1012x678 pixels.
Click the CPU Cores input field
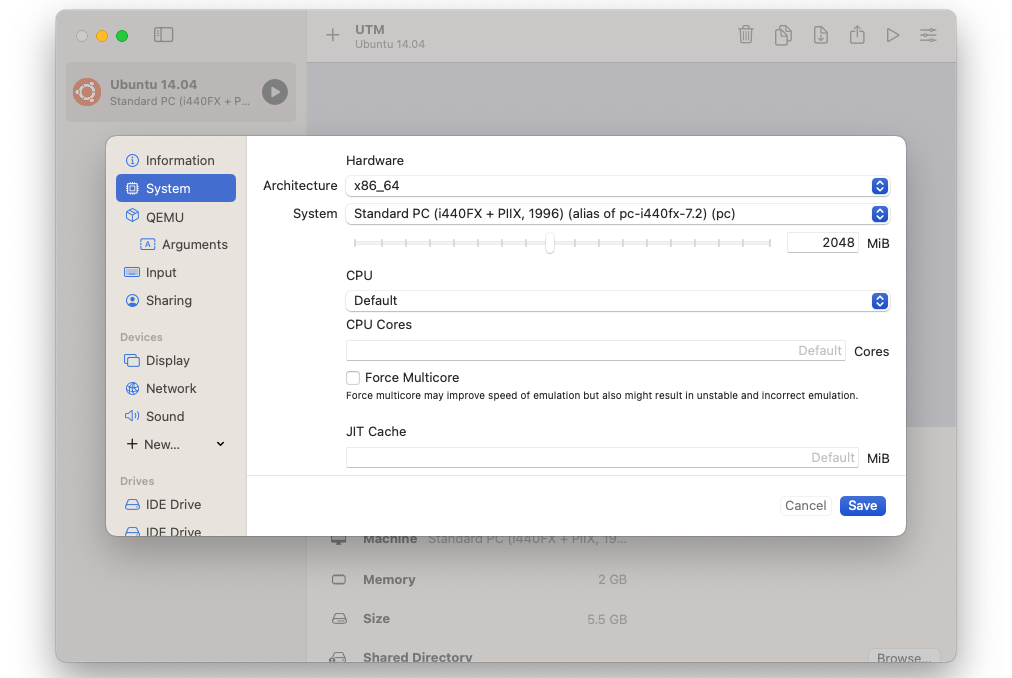point(595,351)
